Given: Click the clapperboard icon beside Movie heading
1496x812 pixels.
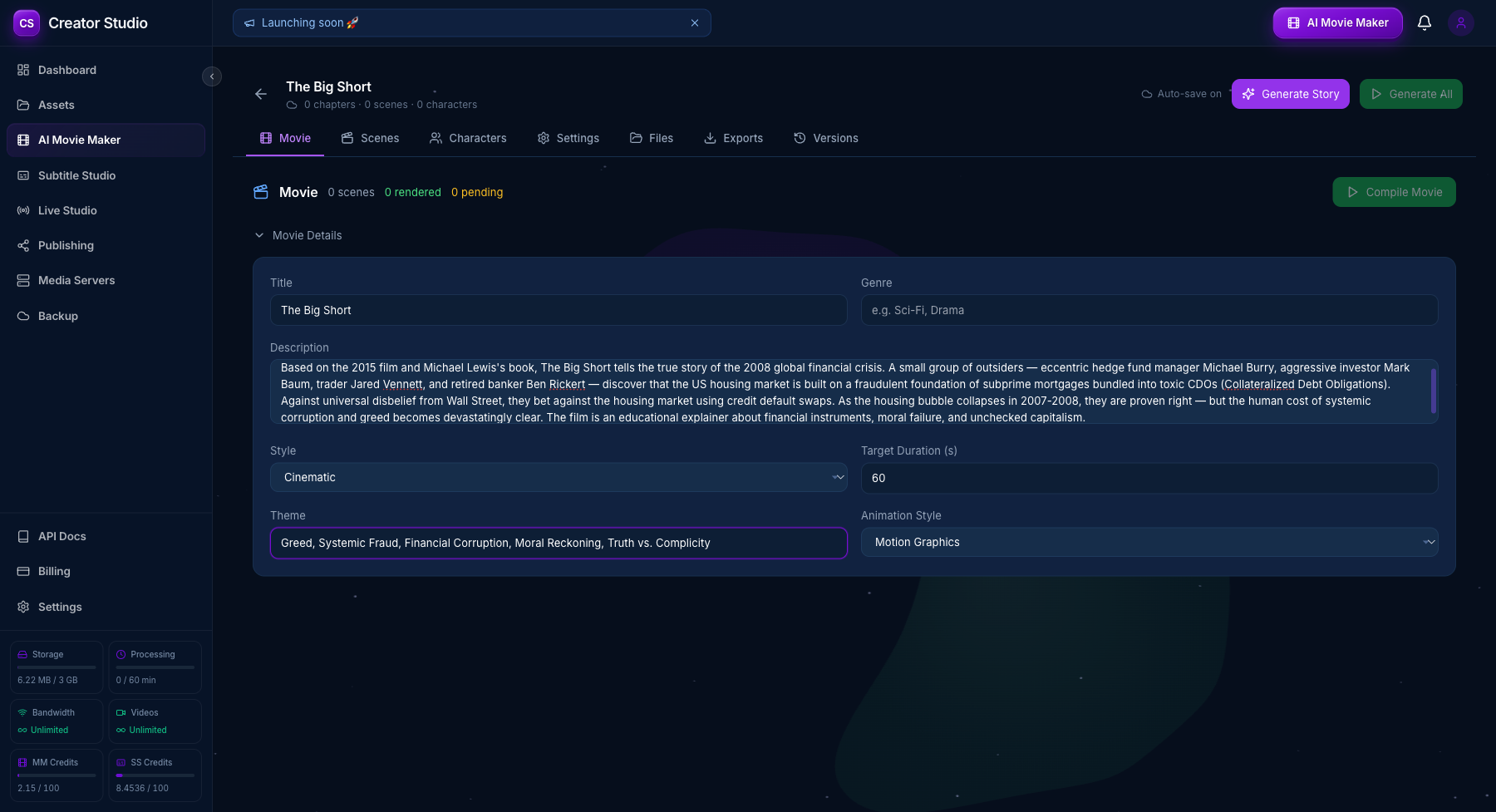Looking at the screenshot, I should 261,192.
